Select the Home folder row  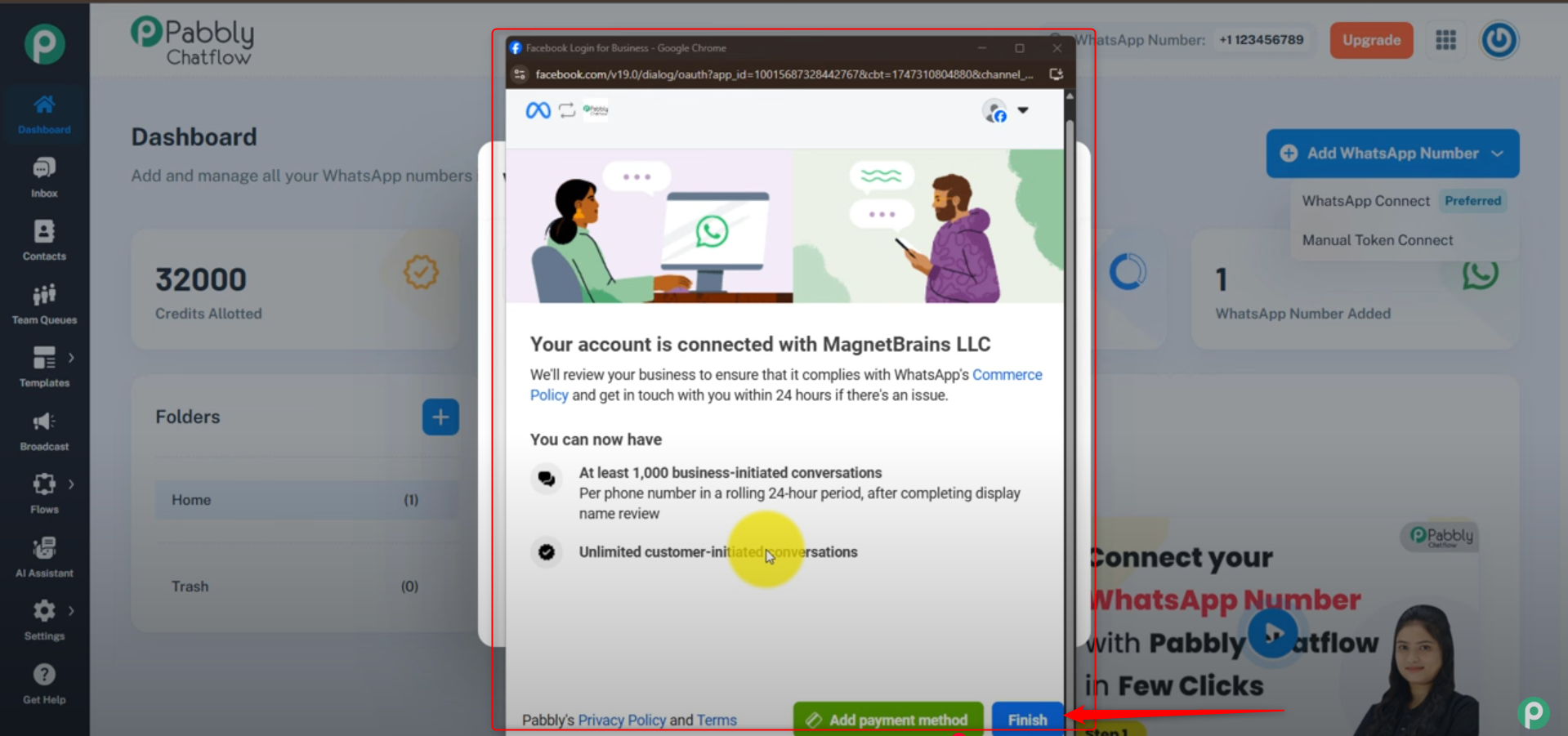tap(306, 500)
